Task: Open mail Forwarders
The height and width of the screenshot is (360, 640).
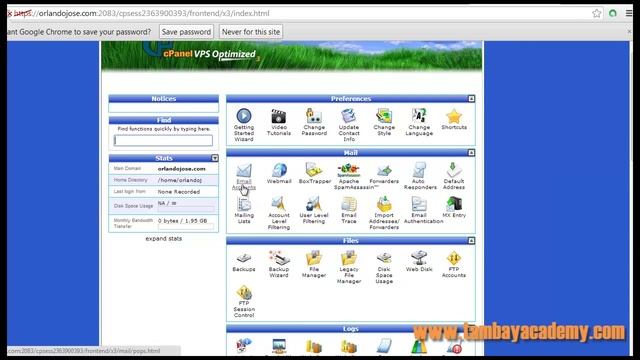Action: pos(384,173)
